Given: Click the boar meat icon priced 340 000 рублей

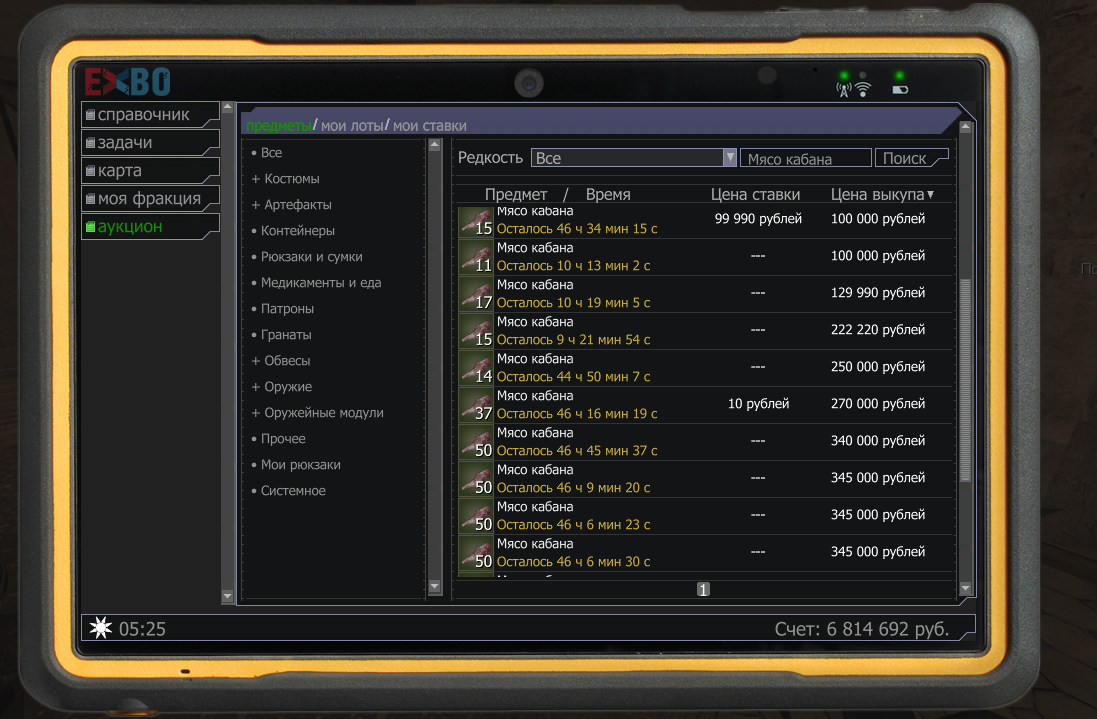Looking at the screenshot, I should pos(476,443).
